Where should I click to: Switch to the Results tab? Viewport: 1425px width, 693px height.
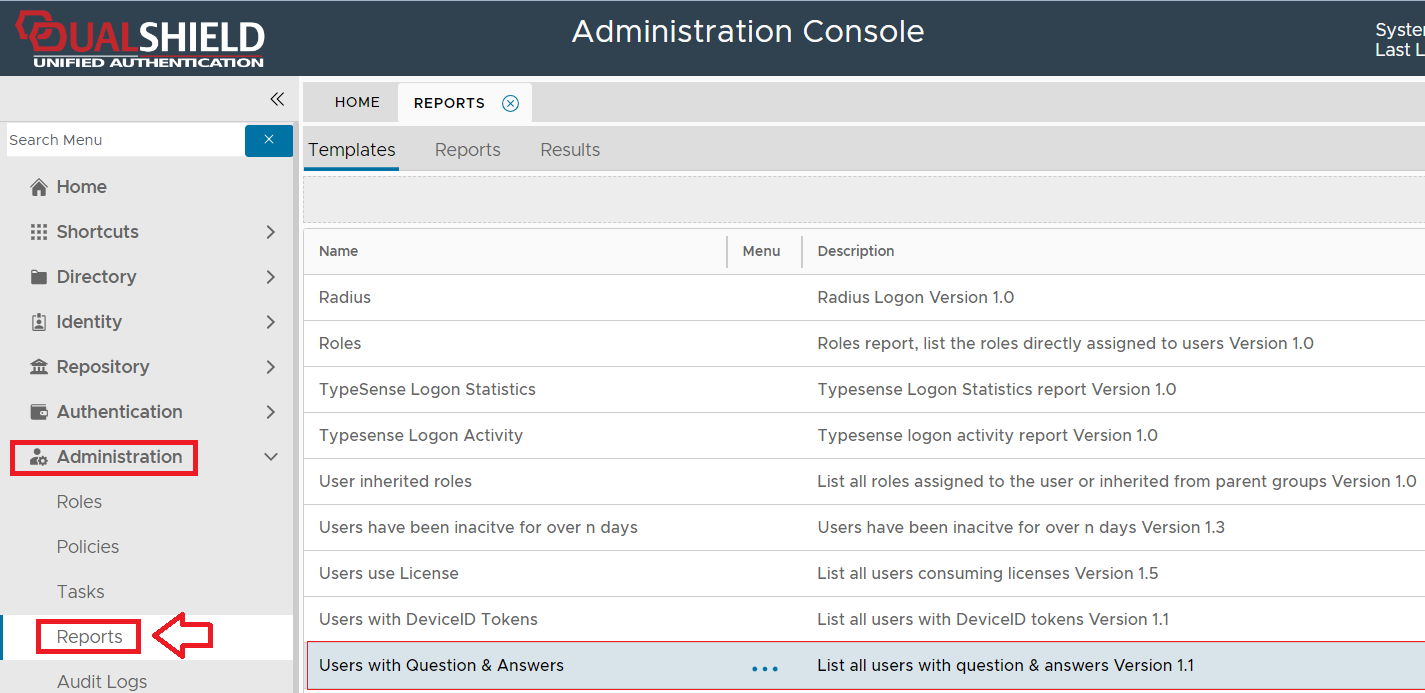tap(570, 150)
